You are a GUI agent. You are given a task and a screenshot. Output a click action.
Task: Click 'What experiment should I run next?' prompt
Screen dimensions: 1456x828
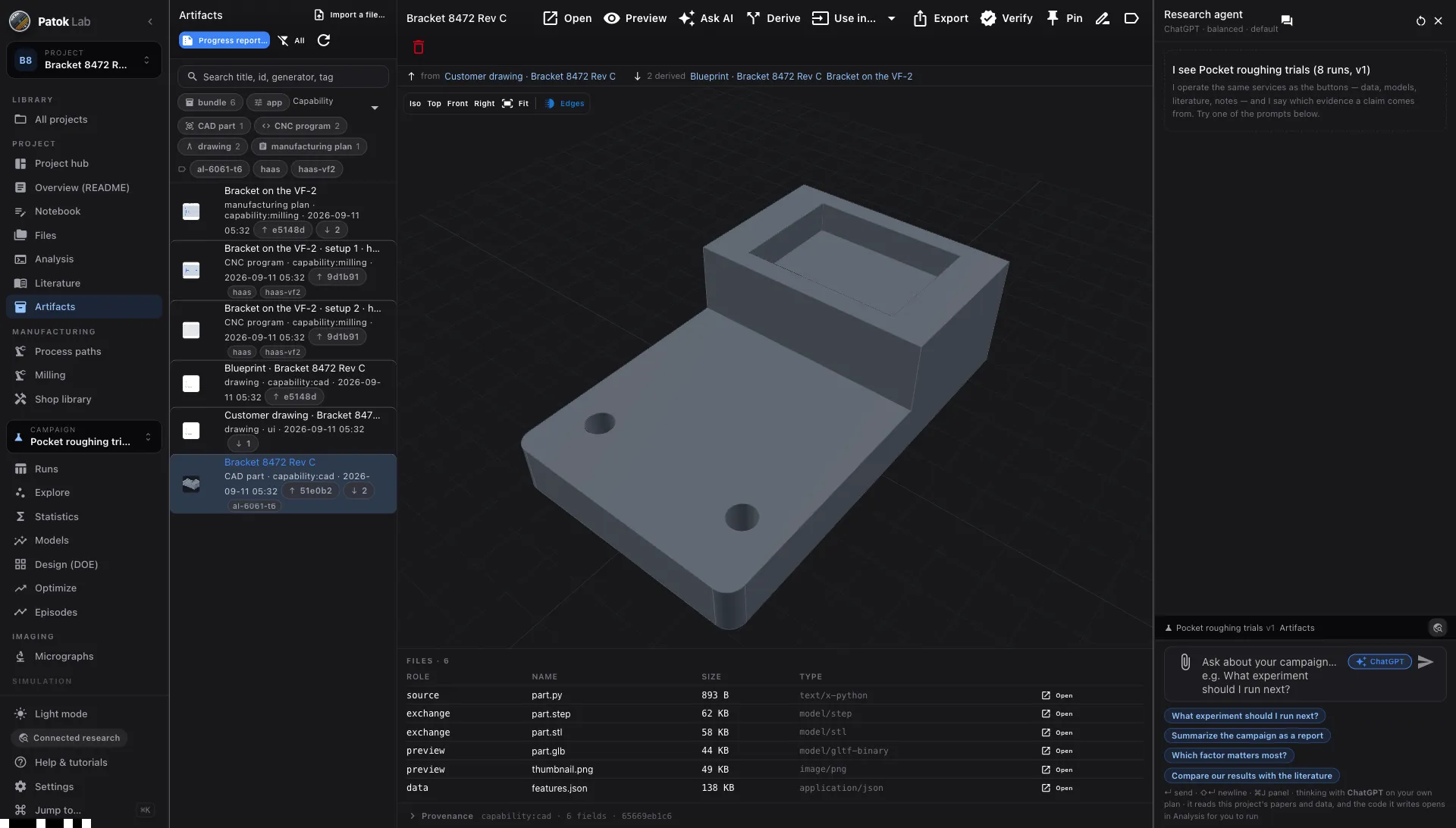tap(1244, 716)
